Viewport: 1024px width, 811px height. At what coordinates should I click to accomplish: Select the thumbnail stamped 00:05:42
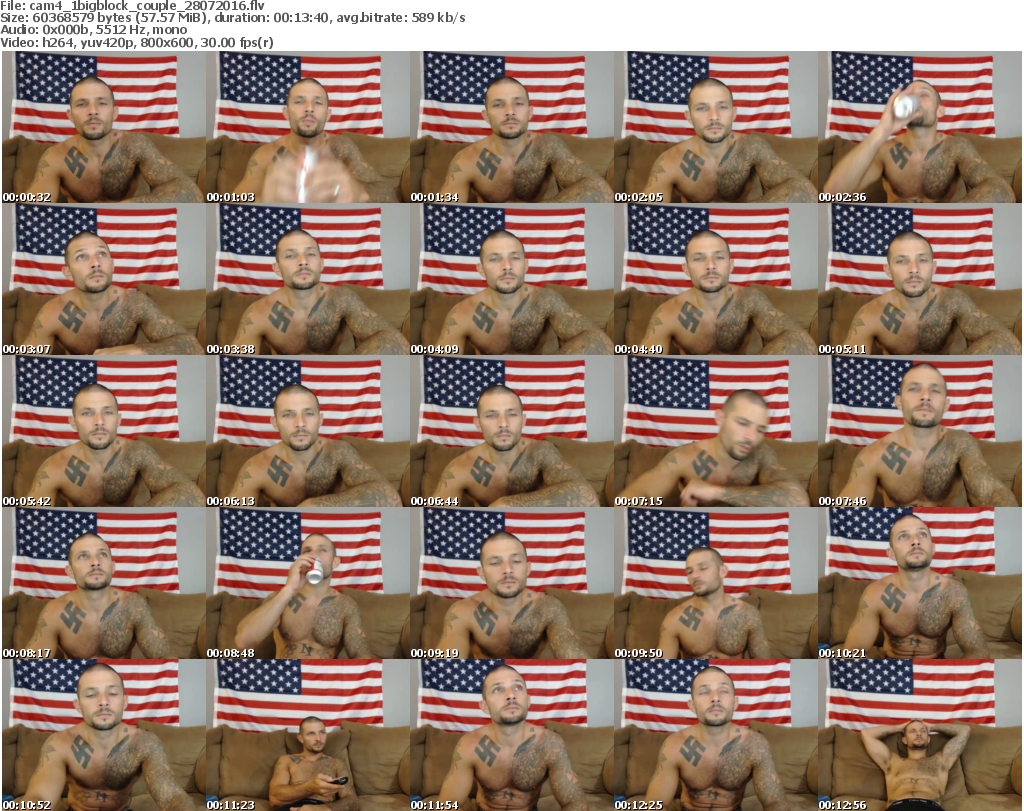pos(103,432)
